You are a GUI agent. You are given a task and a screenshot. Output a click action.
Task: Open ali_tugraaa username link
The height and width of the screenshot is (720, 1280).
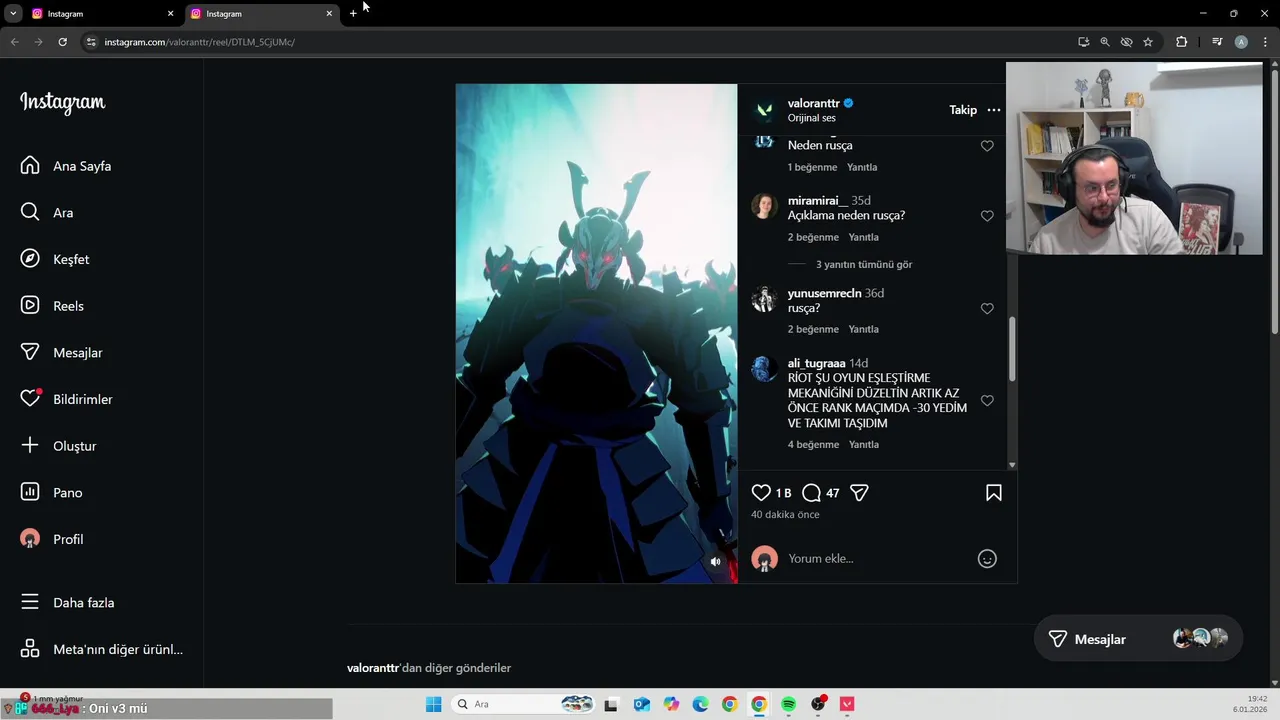(x=816, y=363)
